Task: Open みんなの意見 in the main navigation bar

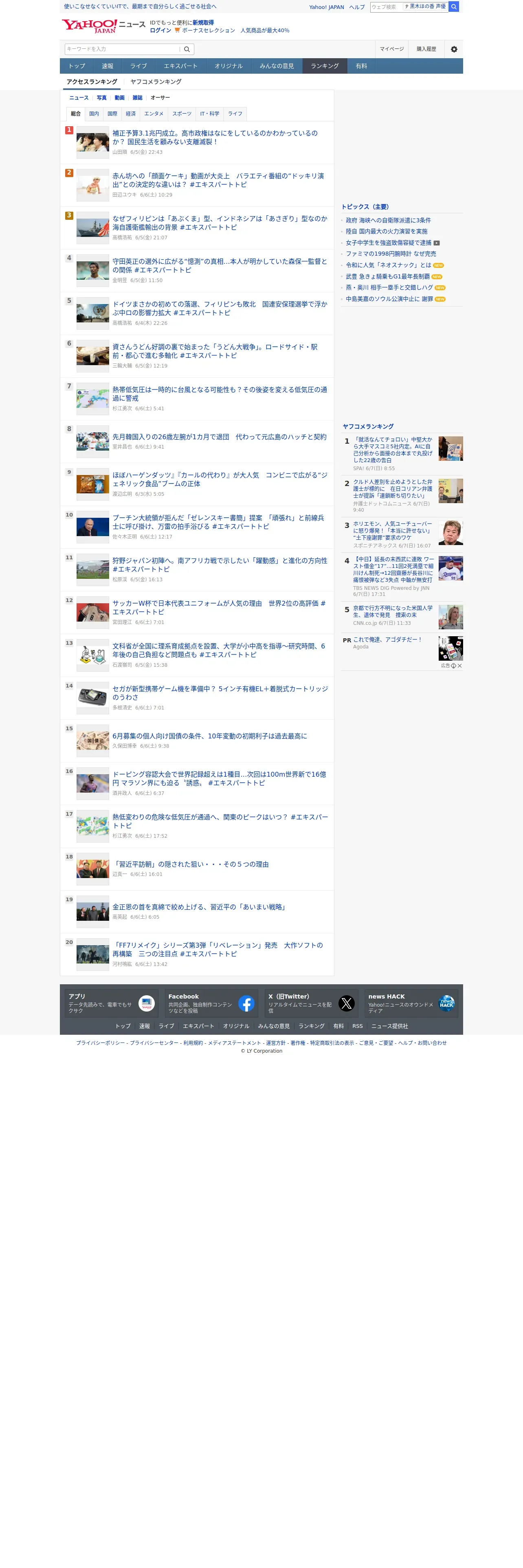Action: point(277,66)
